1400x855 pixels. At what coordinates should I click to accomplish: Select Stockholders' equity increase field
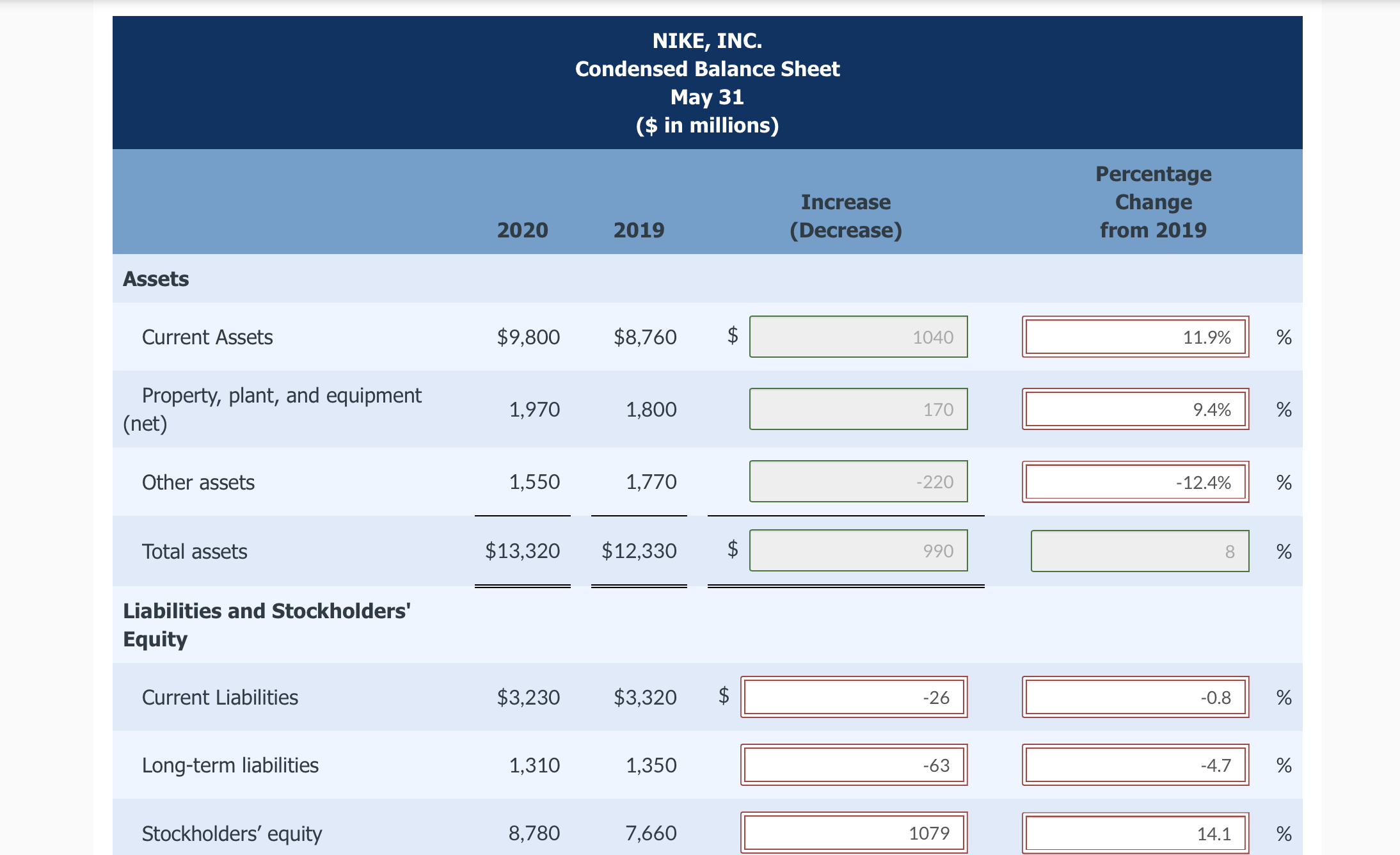click(854, 833)
